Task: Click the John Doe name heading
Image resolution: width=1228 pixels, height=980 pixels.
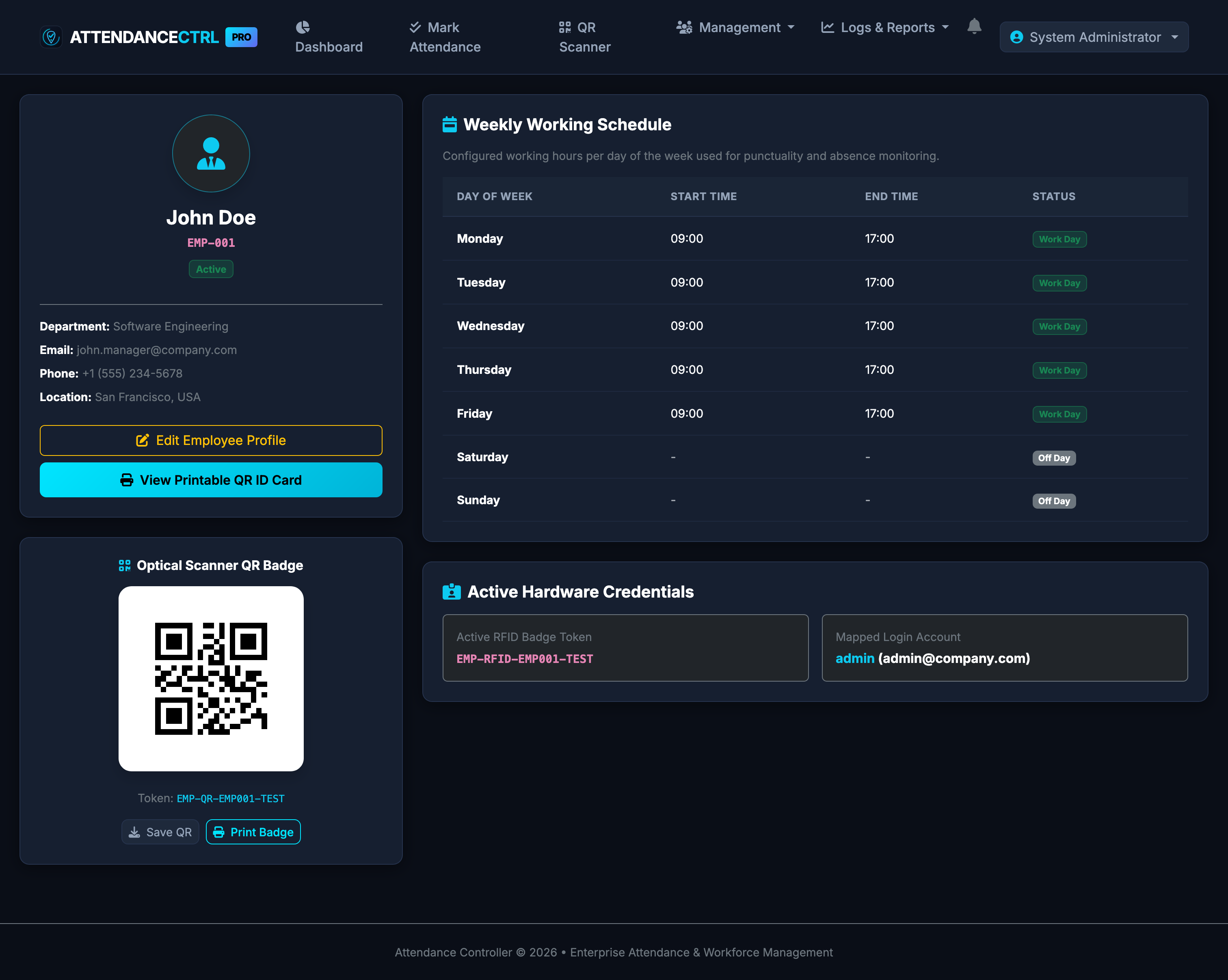Action: [211, 218]
